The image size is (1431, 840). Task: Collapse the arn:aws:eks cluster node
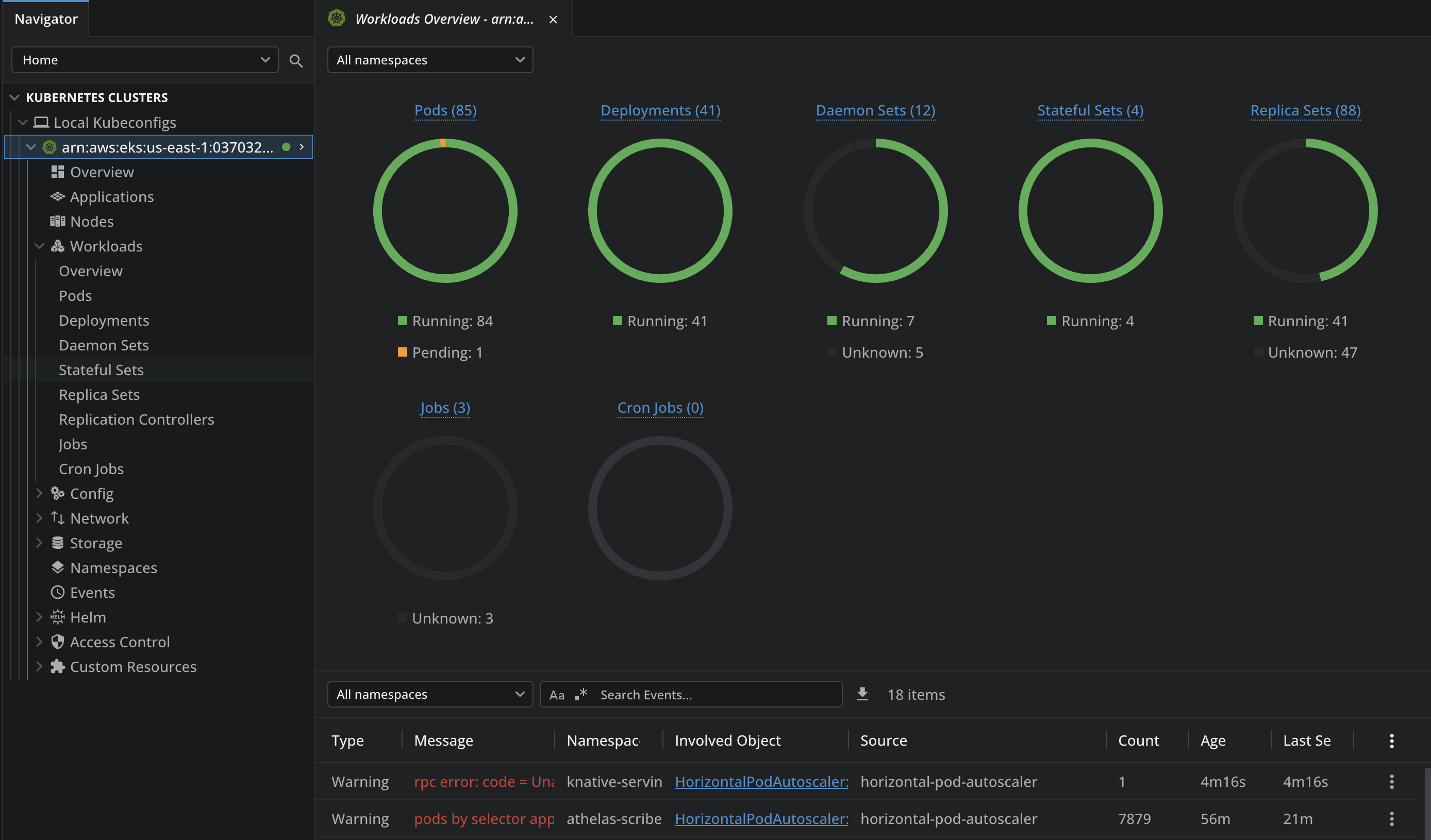pos(31,147)
